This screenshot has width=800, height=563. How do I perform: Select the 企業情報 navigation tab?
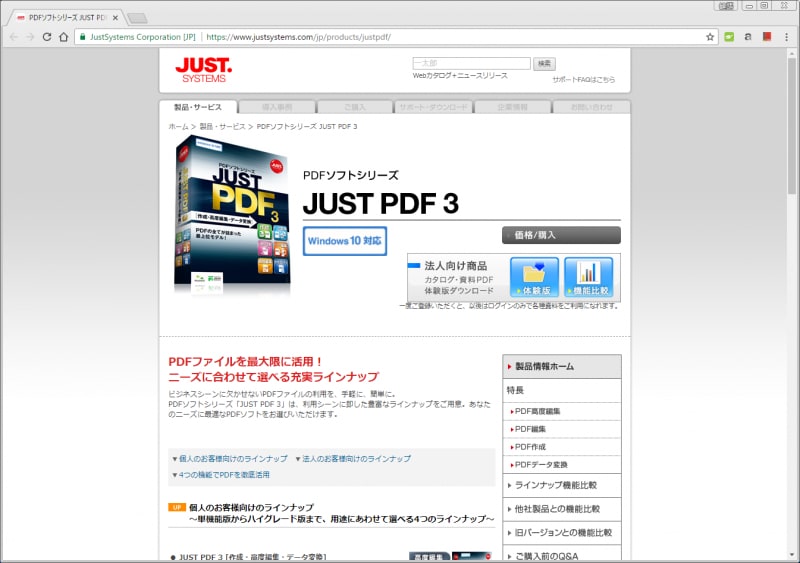(x=512, y=107)
